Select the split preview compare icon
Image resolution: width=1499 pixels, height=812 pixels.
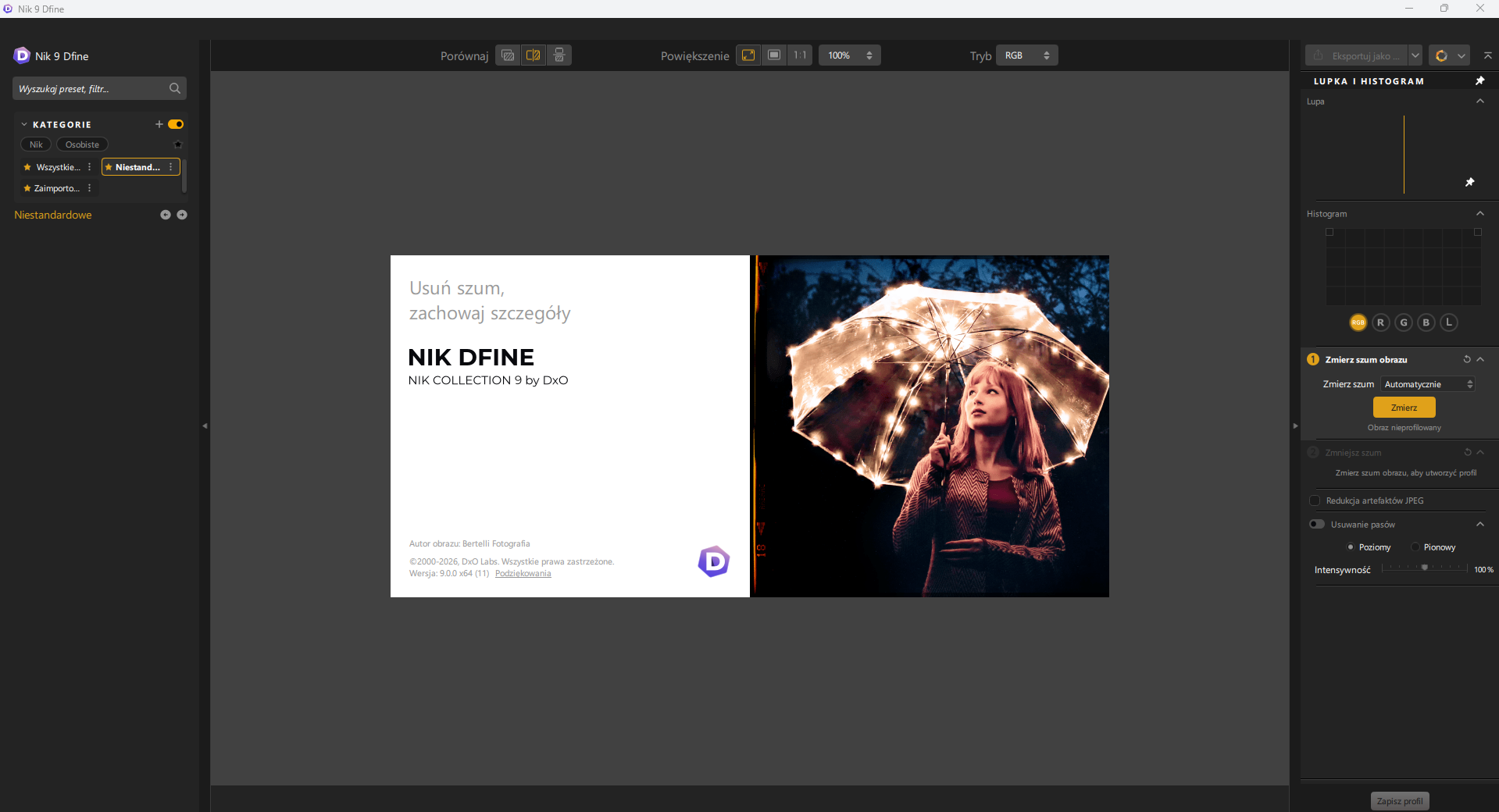click(534, 55)
